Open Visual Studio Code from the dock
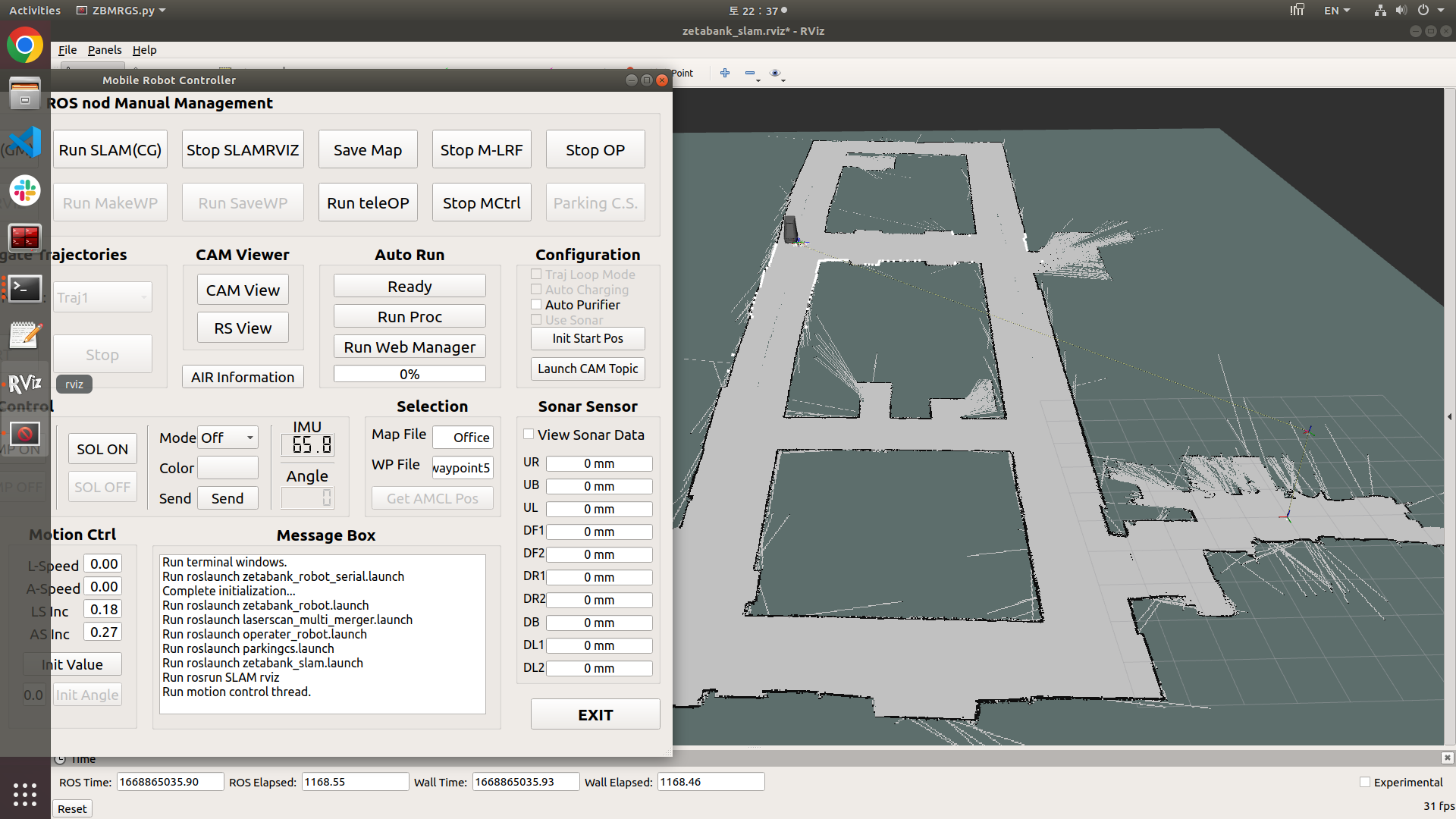 (24, 143)
